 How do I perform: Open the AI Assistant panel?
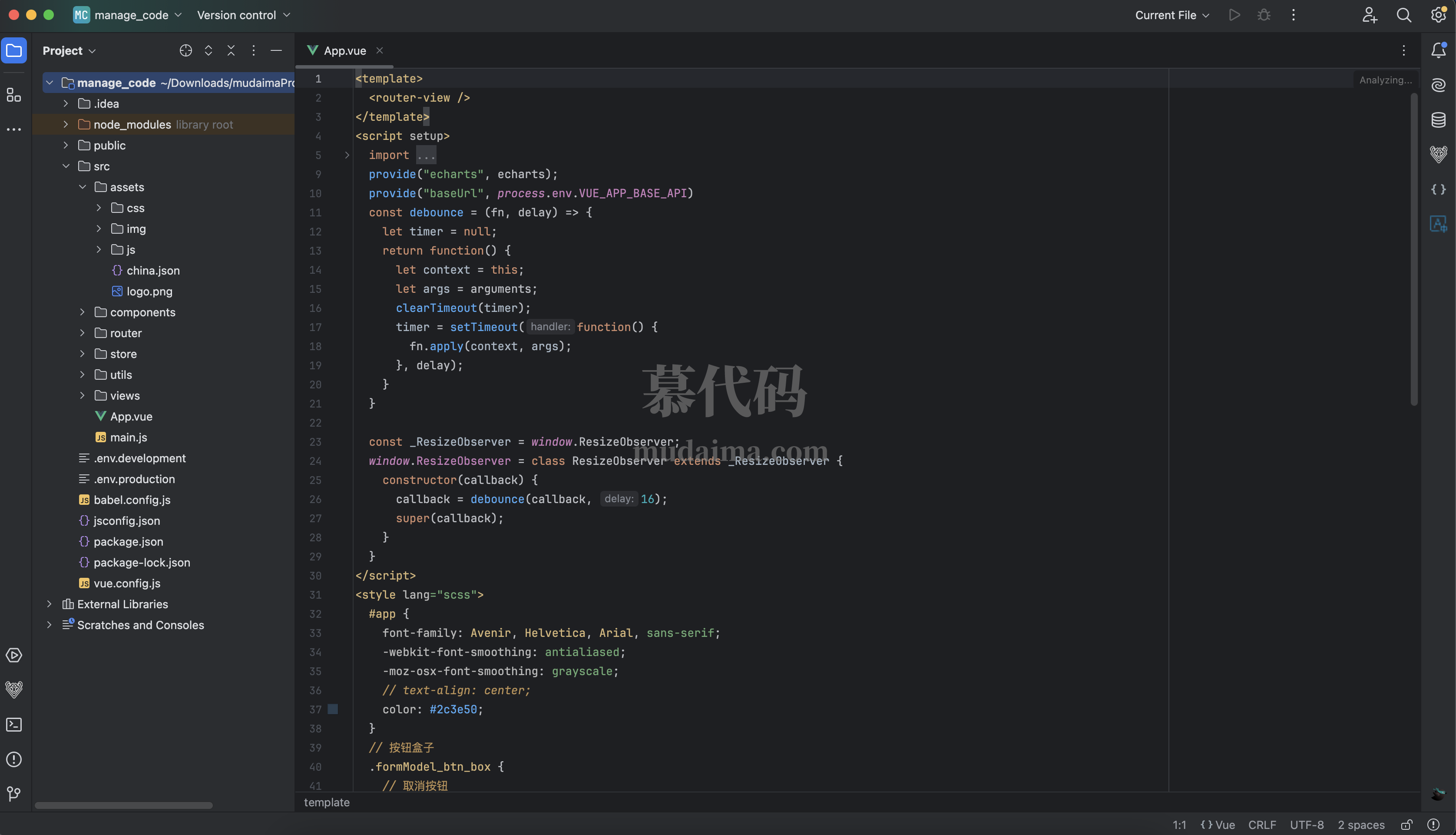[x=1439, y=85]
